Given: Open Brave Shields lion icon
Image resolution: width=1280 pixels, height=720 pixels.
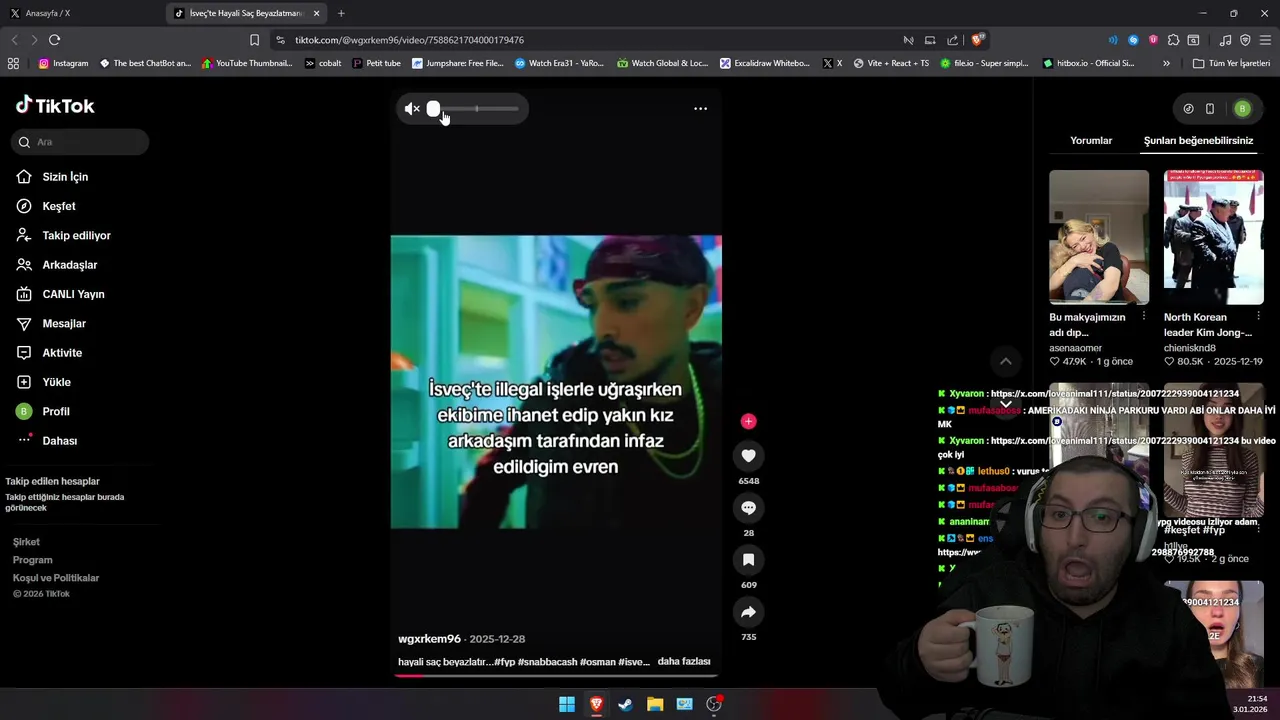Looking at the screenshot, I should click(977, 40).
